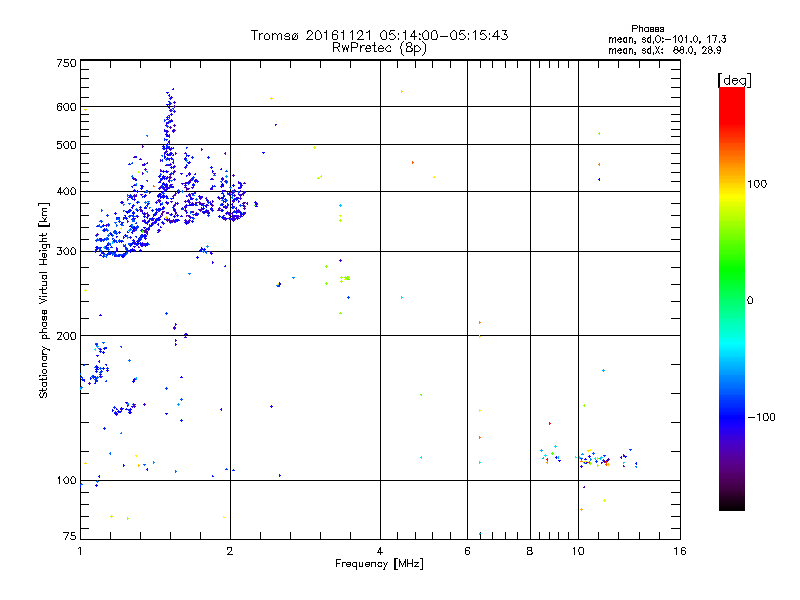This screenshot has height=600, width=800.
Task: Click the colorbar tick label "0"
Action: tap(750, 301)
